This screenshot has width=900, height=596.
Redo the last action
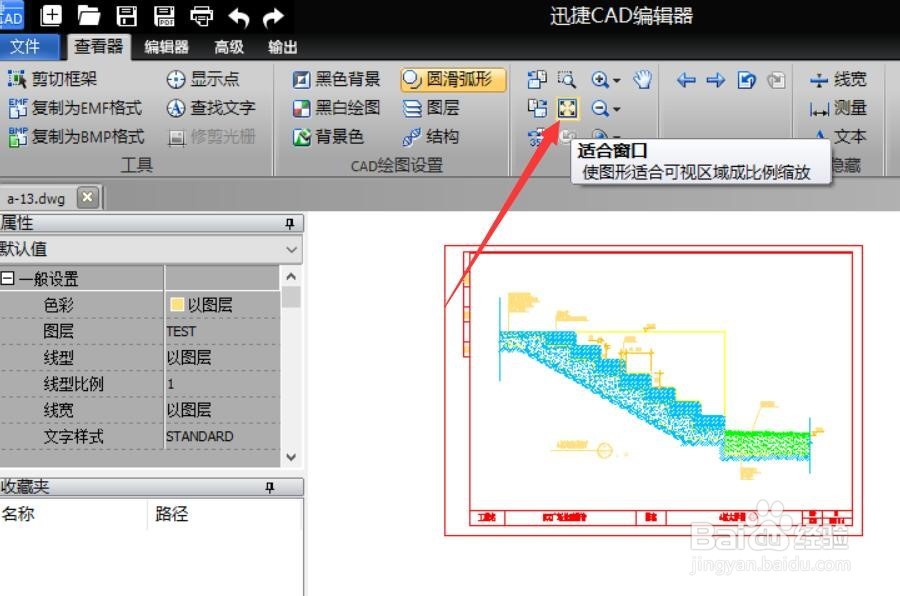point(273,17)
